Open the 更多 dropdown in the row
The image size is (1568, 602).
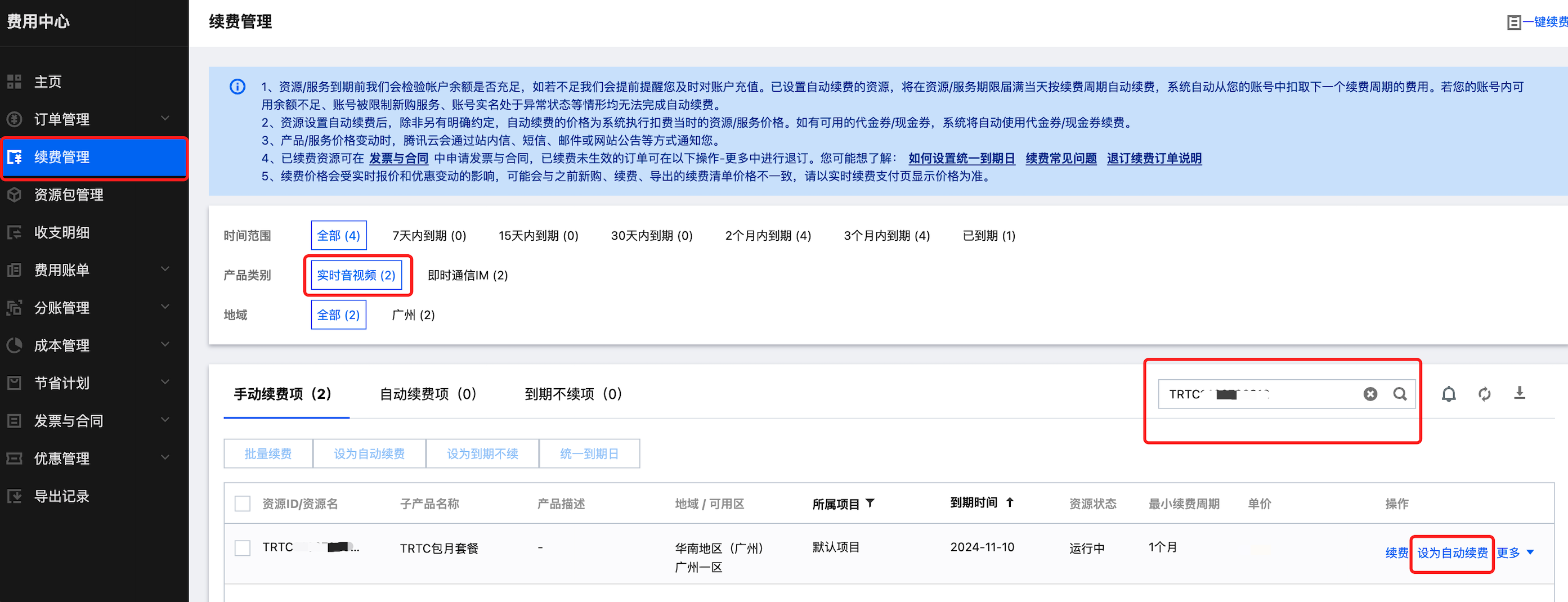tap(1515, 552)
